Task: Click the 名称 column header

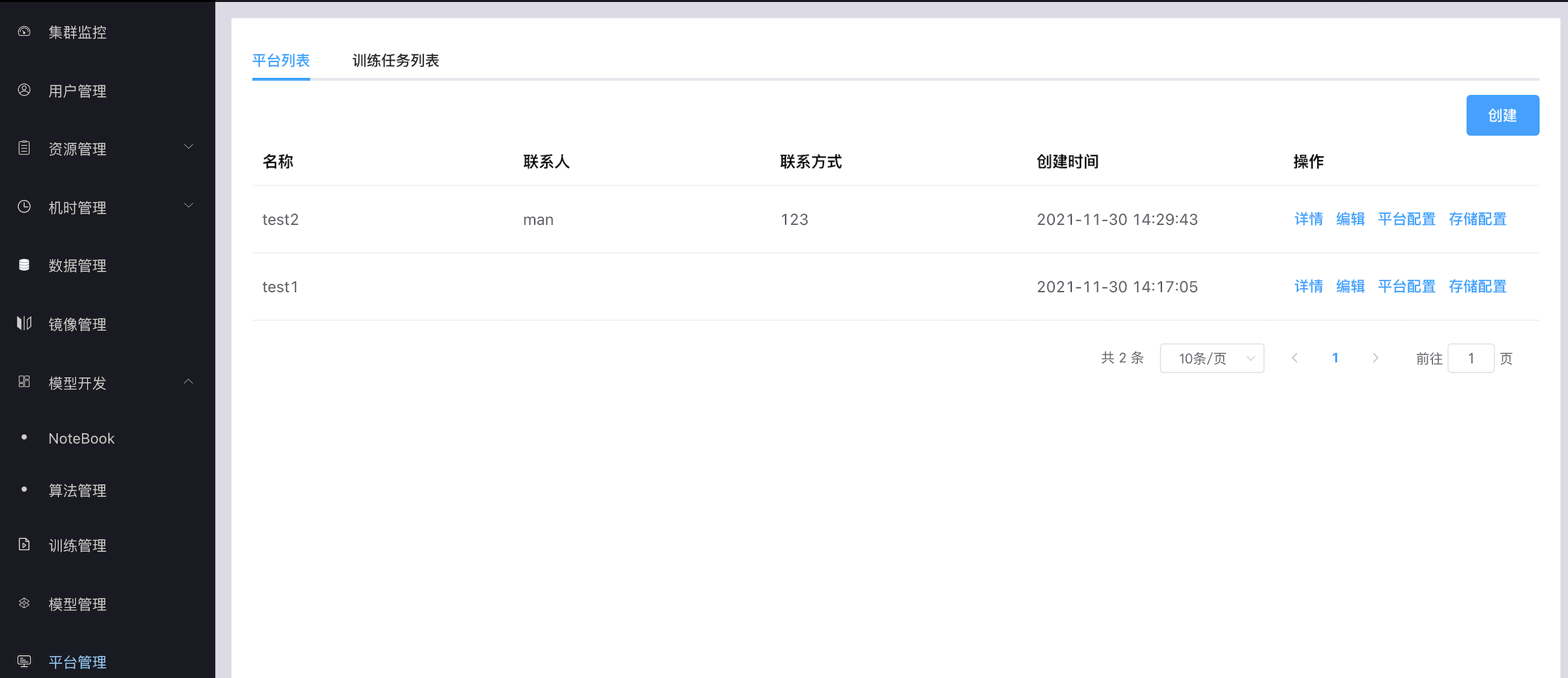Action: pos(278,161)
